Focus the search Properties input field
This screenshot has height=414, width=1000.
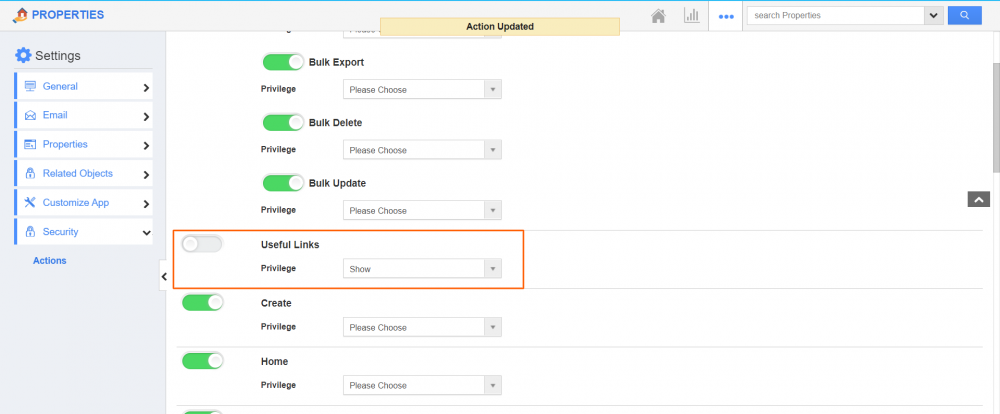tap(834, 16)
